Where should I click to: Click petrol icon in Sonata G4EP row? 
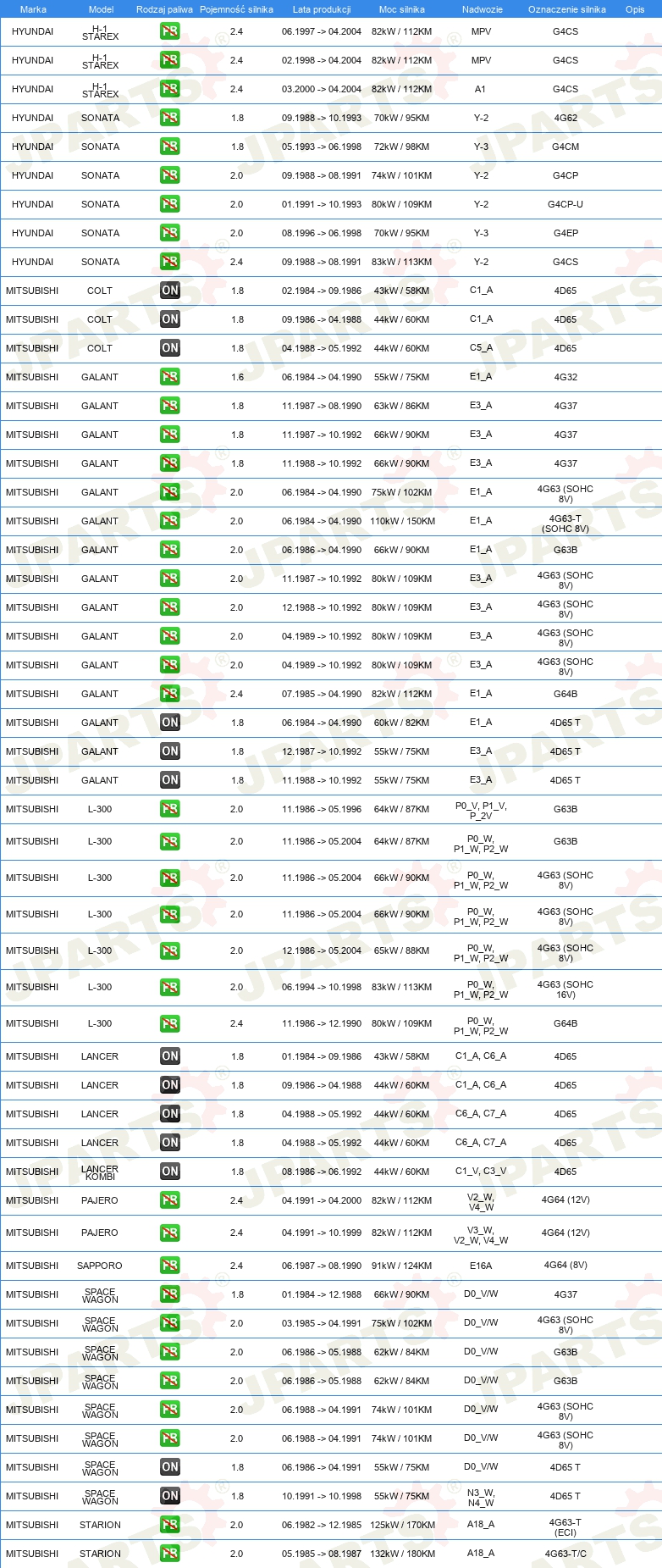(169, 233)
